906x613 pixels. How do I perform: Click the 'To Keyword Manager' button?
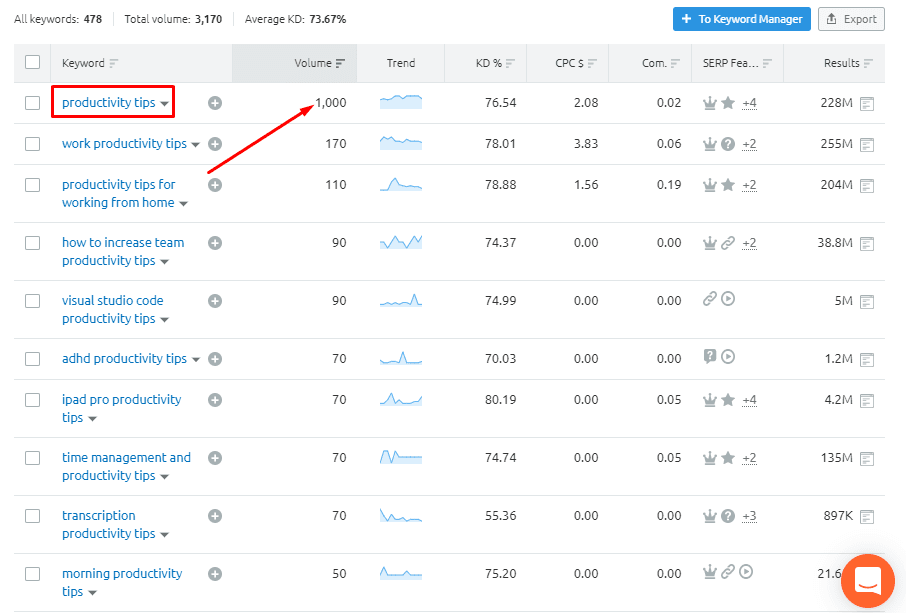click(742, 19)
